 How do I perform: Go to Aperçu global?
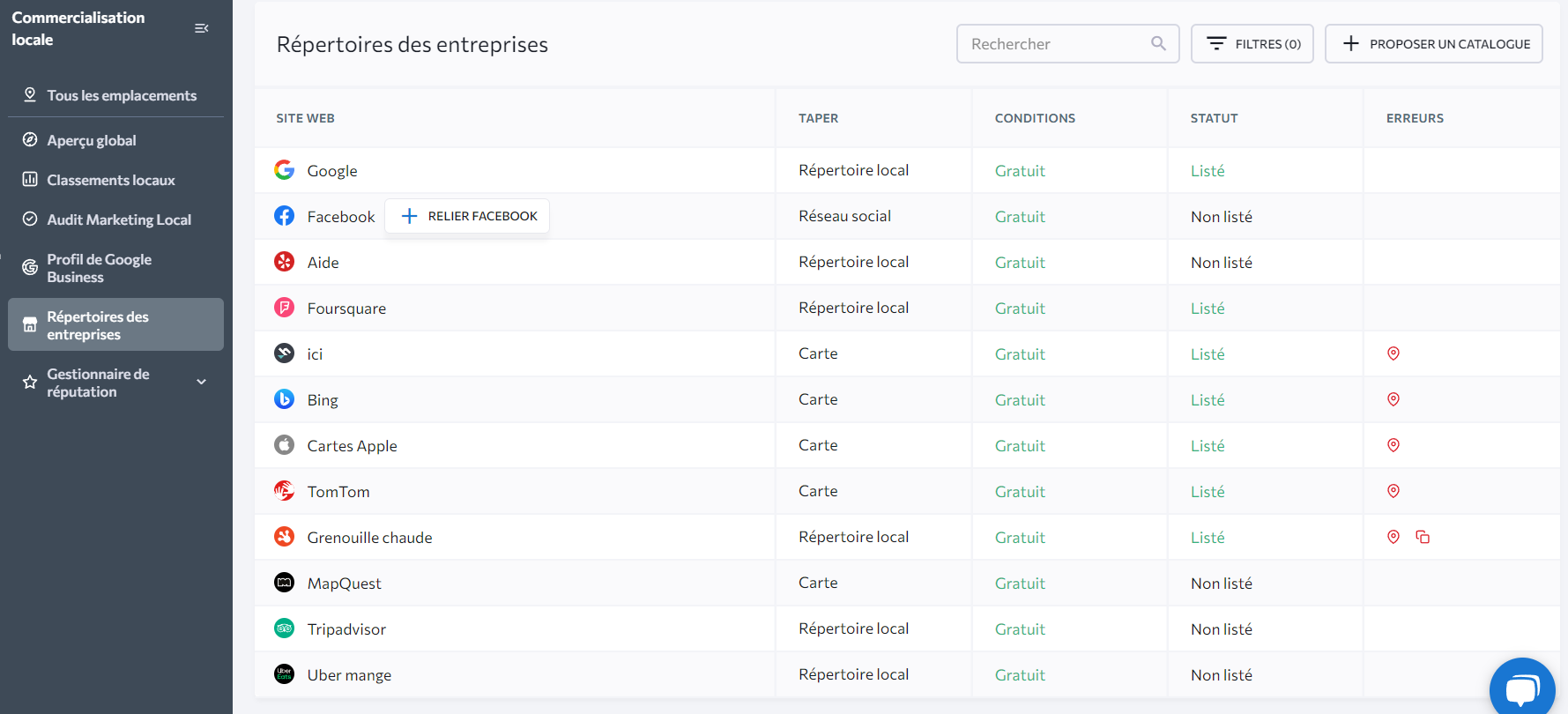tap(92, 140)
